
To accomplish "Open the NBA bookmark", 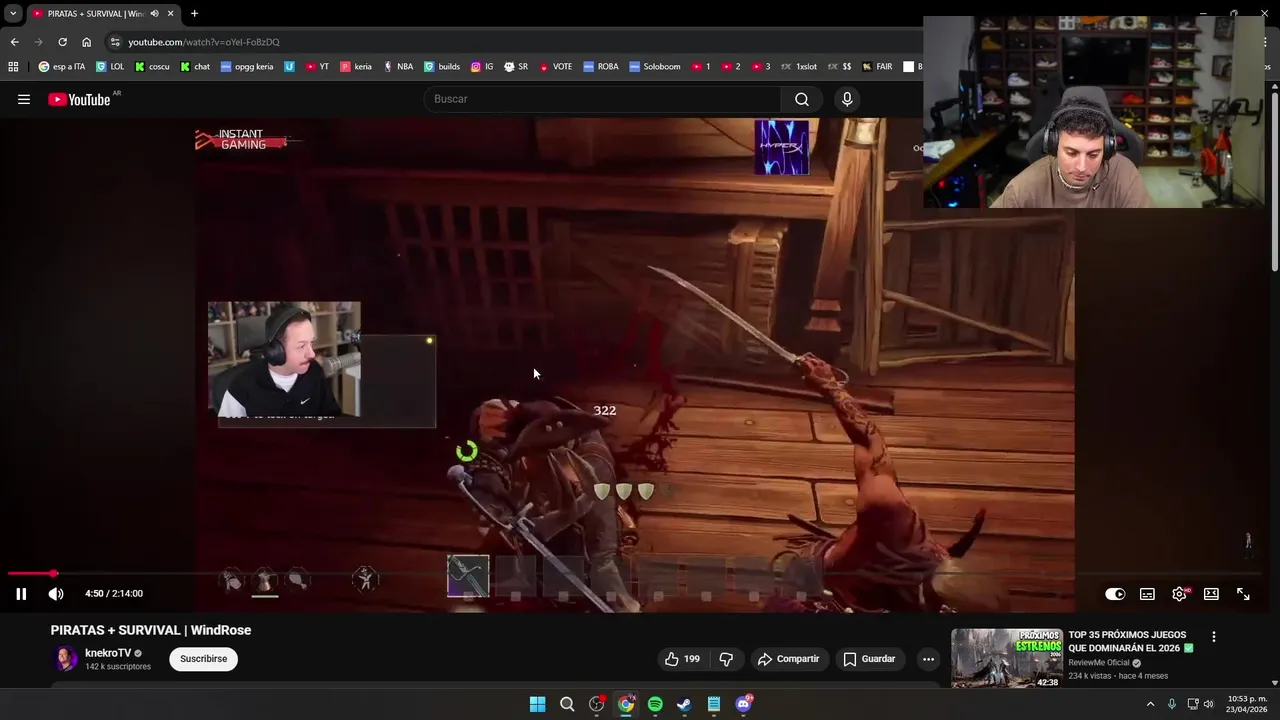I will (x=398, y=67).
